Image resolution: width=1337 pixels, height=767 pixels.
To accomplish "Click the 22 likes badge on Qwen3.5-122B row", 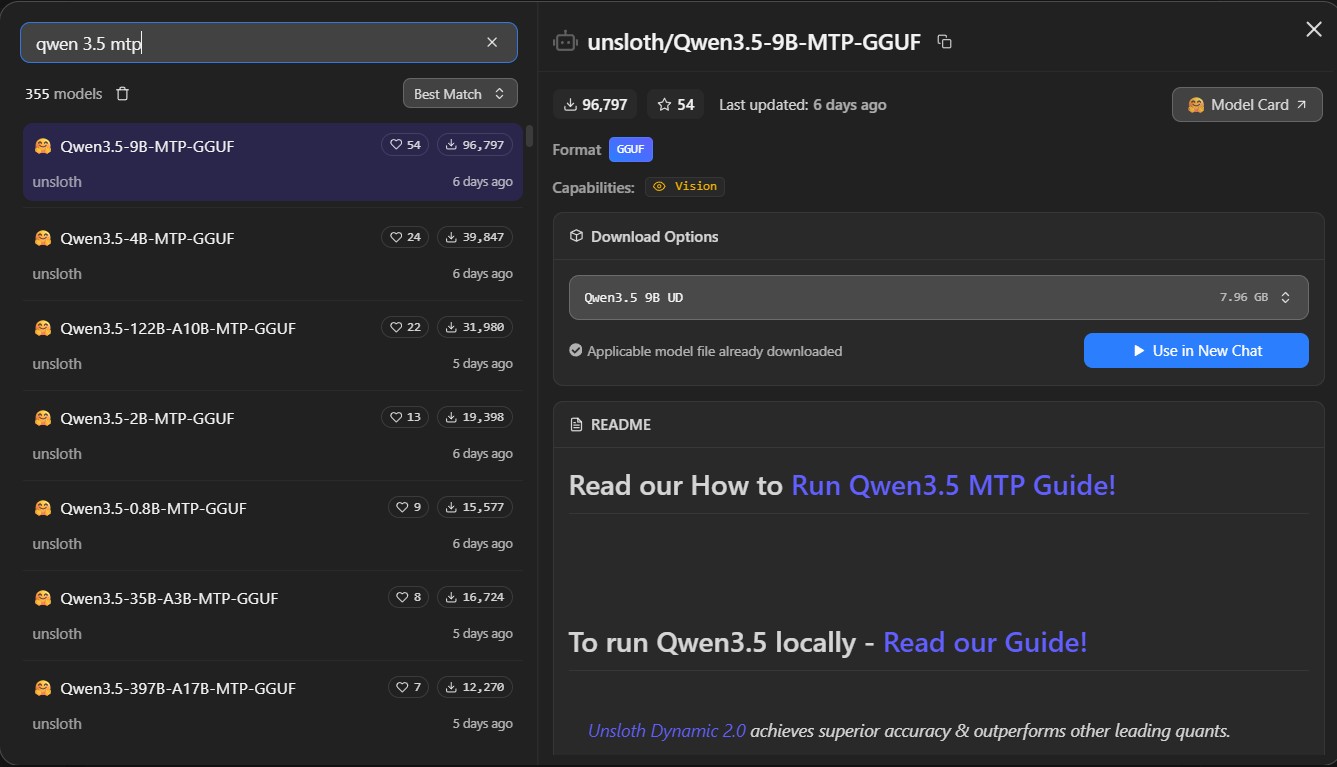I will coord(405,327).
